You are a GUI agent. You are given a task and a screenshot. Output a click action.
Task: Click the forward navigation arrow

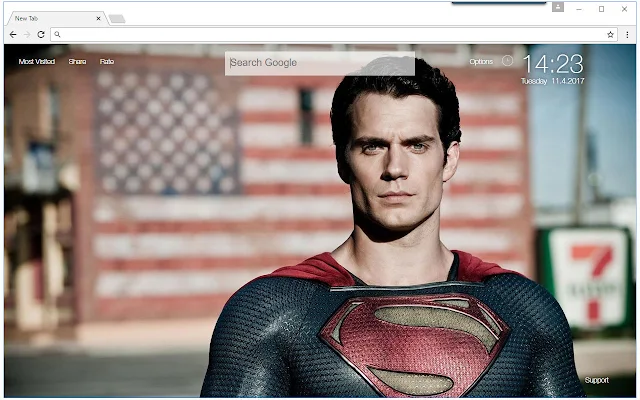tap(27, 35)
